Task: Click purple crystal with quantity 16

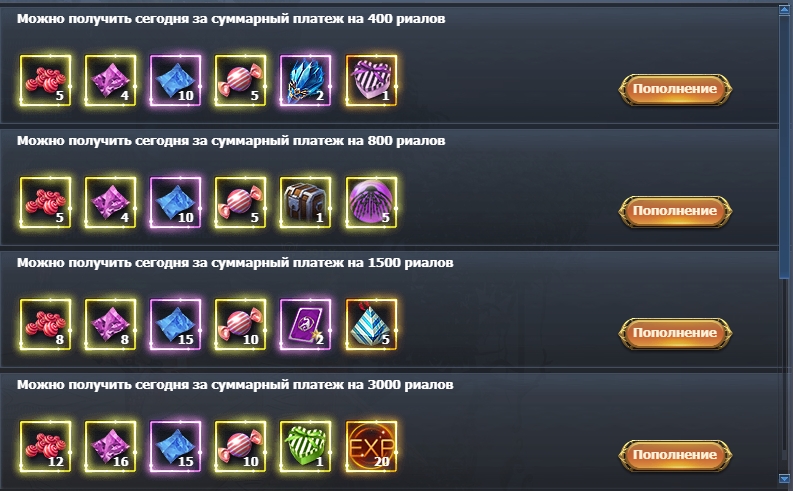Action: (x=110, y=447)
